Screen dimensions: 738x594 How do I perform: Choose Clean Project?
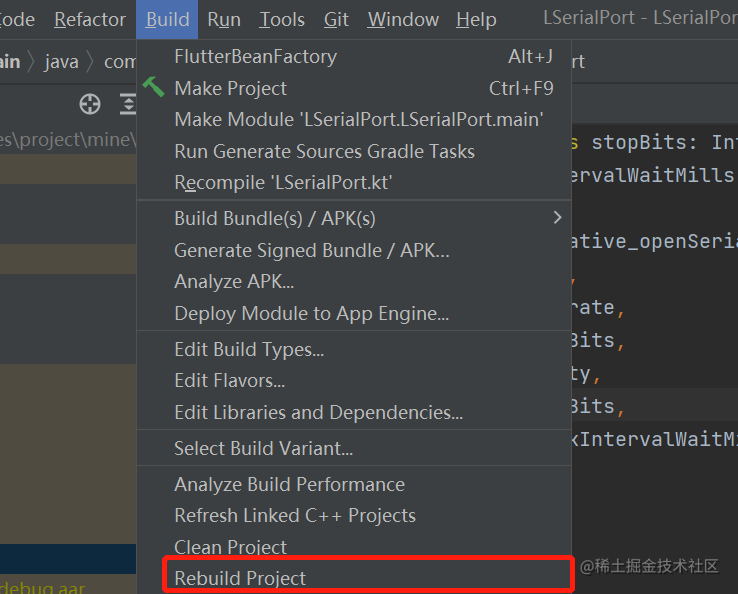coord(354,545)
